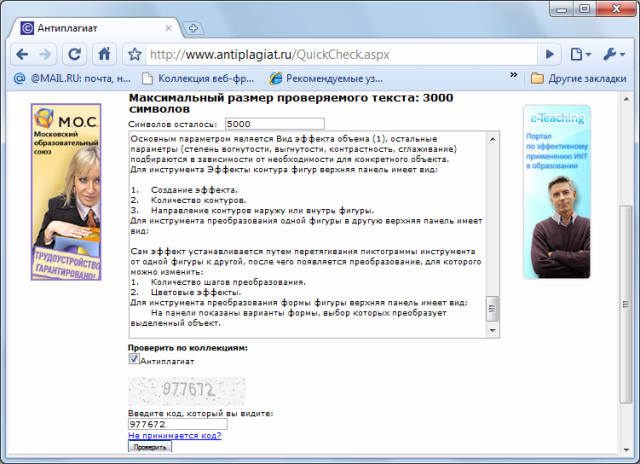Click the text area scroll down arrow
The width and height of the screenshot is (640, 464).
493,330
